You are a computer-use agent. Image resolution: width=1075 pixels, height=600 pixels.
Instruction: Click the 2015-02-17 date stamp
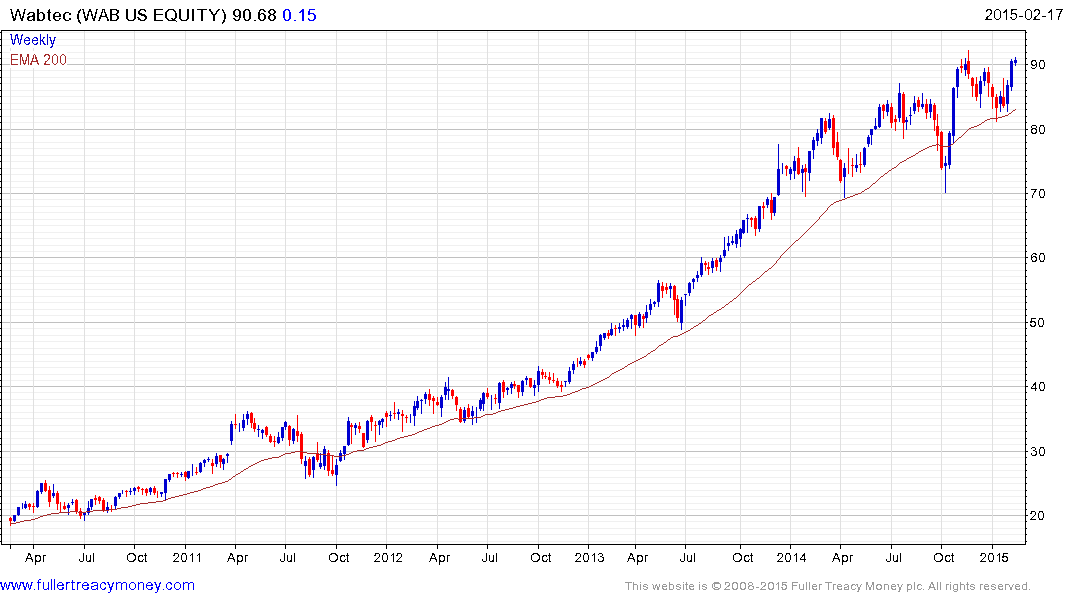point(1024,14)
